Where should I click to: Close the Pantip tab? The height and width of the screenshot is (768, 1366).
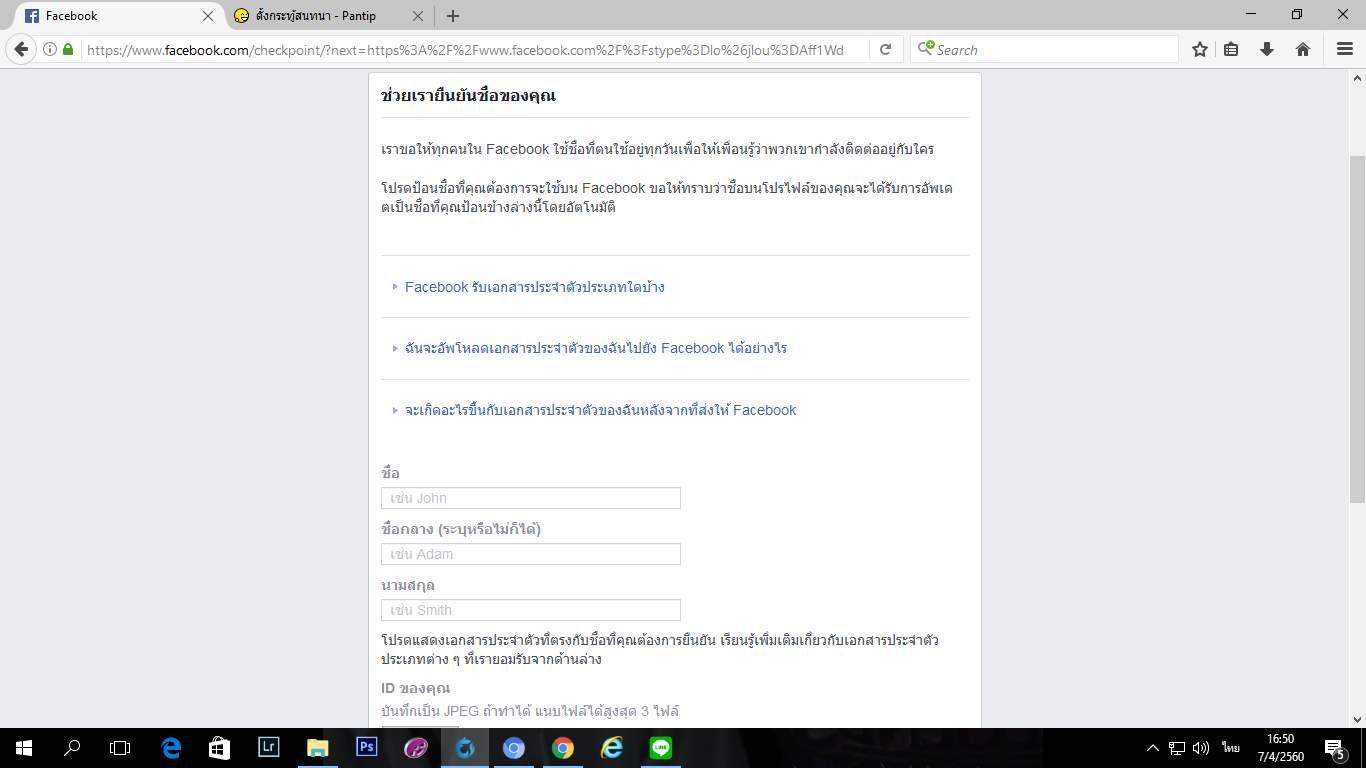(418, 16)
